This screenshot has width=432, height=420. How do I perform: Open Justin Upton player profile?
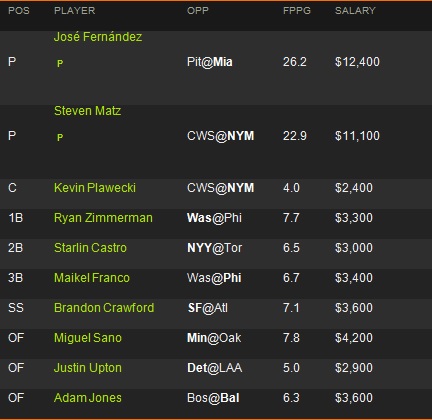[88, 368]
